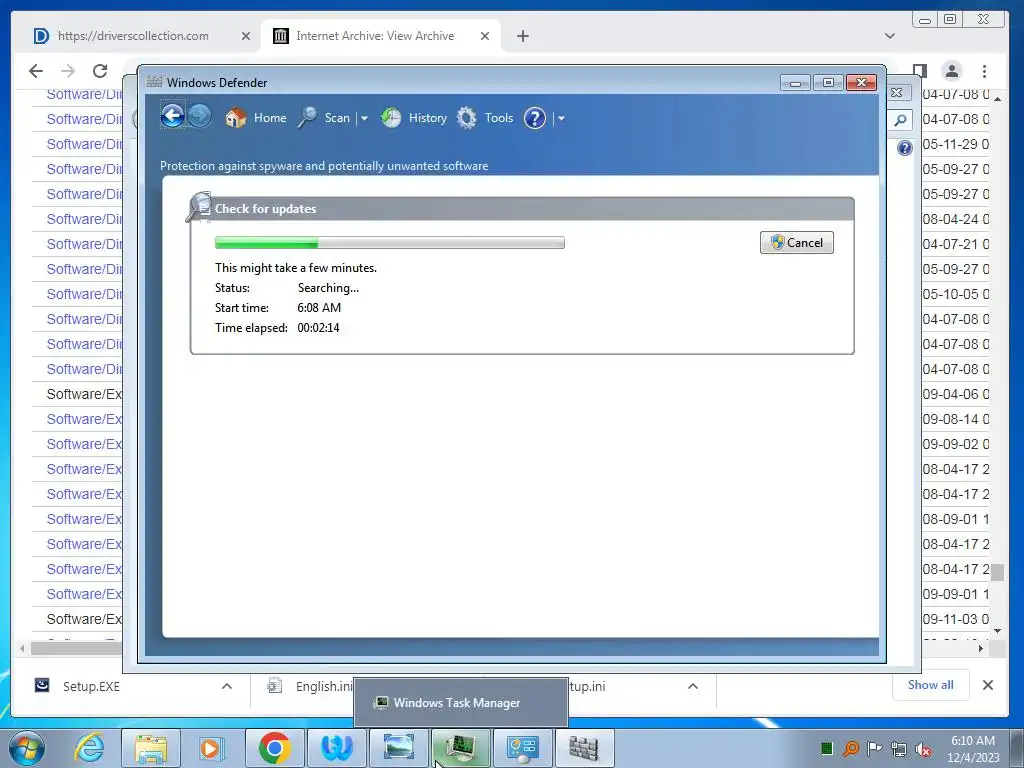Open the taskbar clock showing 6:10 AM
Image resolution: width=1024 pixels, height=768 pixels.
point(973,748)
